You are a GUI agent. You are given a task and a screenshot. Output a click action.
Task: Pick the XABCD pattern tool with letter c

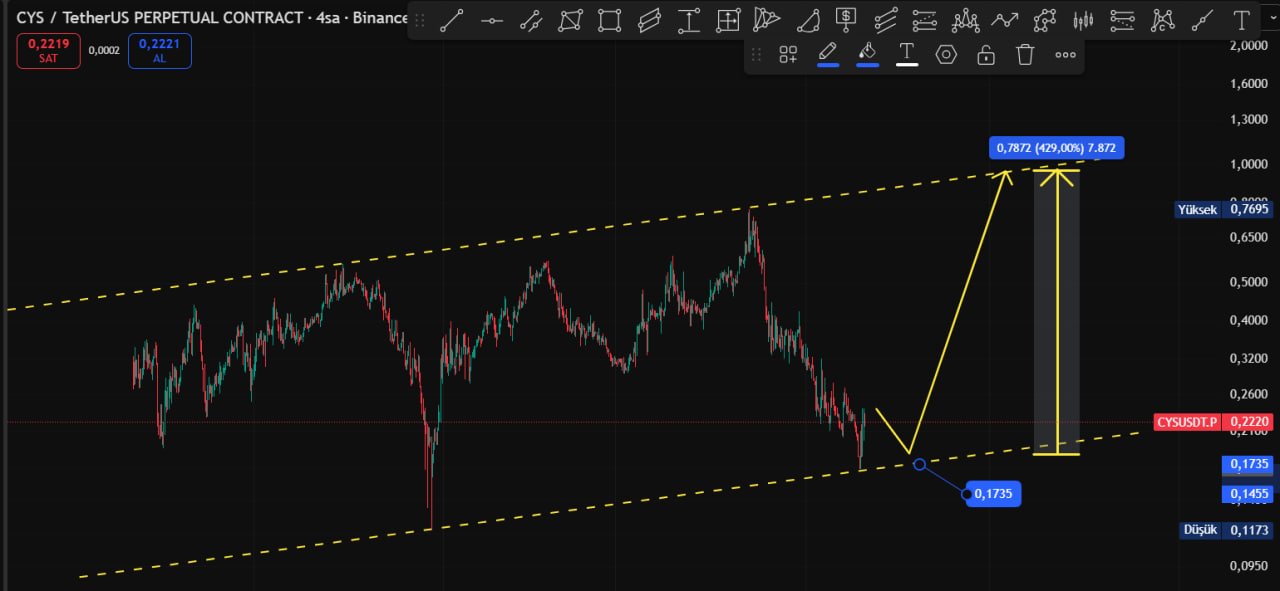click(1162, 19)
